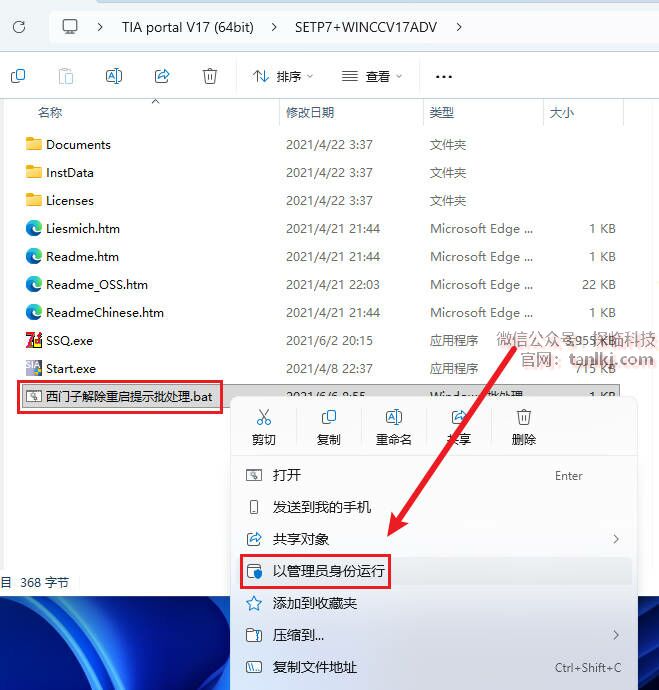Select 添加到收藏夹 in the context menu
The height and width of the screenshot is (690, 659).
click(x=434, y=603)
